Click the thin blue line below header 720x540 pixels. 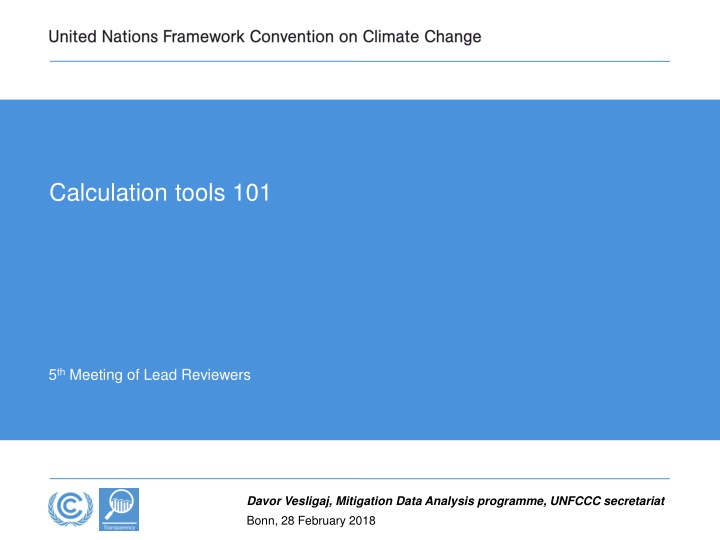coord(360,61)
